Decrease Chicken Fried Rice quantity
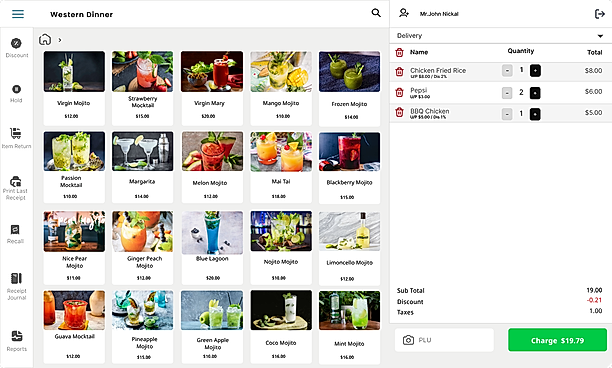 tap(507, 71)
